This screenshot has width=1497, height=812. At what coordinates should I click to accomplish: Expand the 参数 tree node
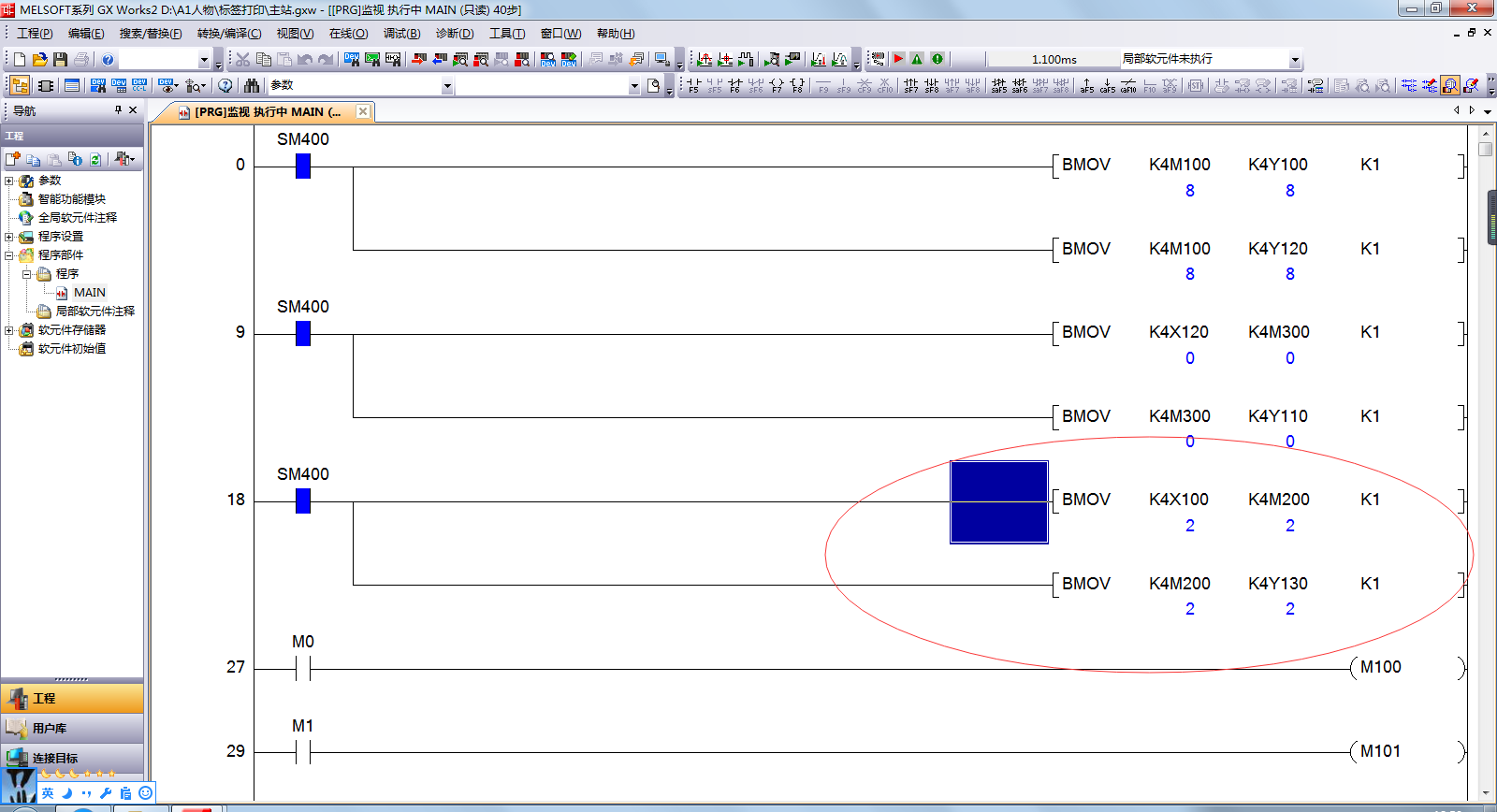click(x=9, y=181)
